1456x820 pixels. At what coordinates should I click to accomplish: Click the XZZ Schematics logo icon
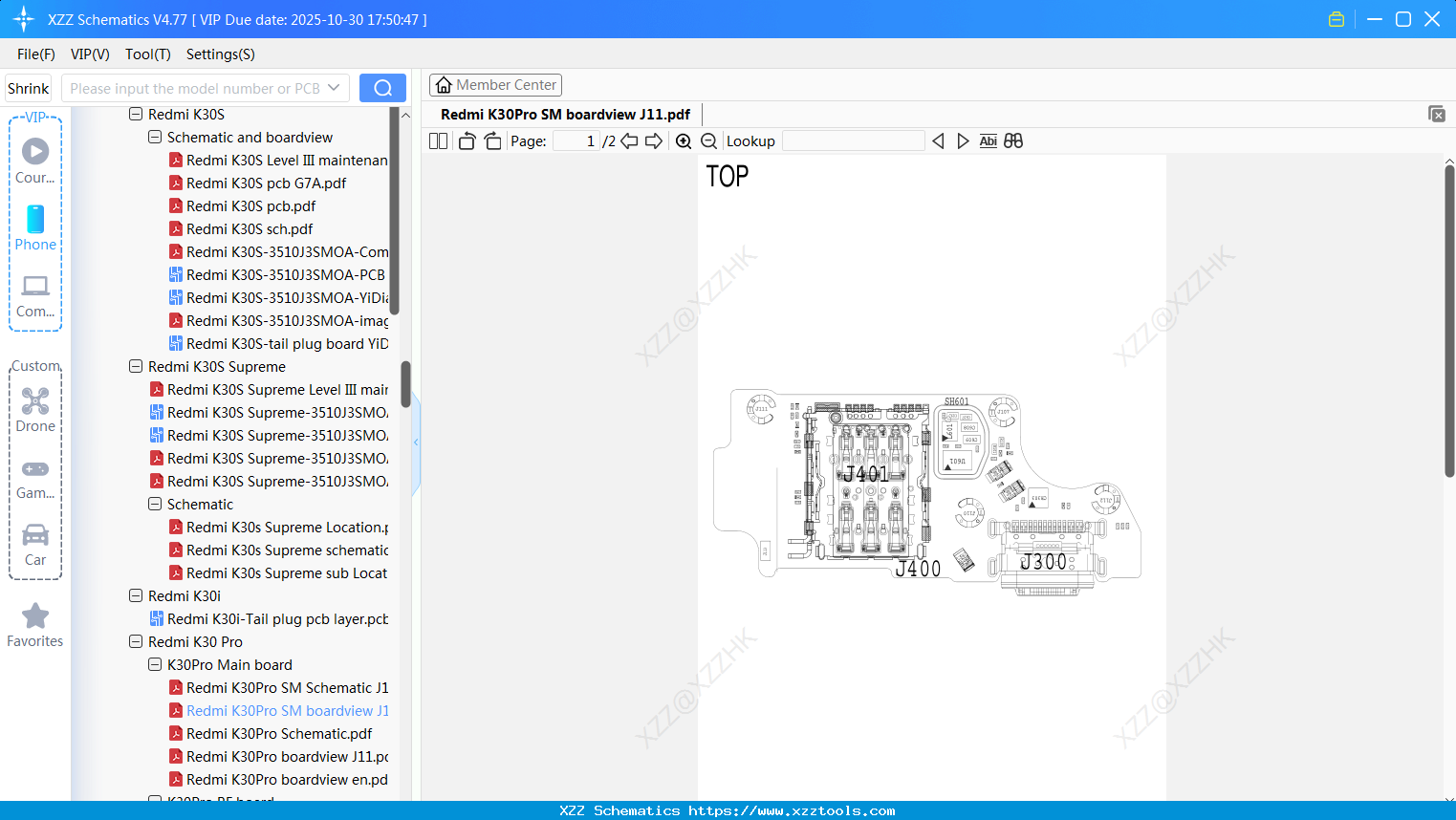[x=24, y=19]
